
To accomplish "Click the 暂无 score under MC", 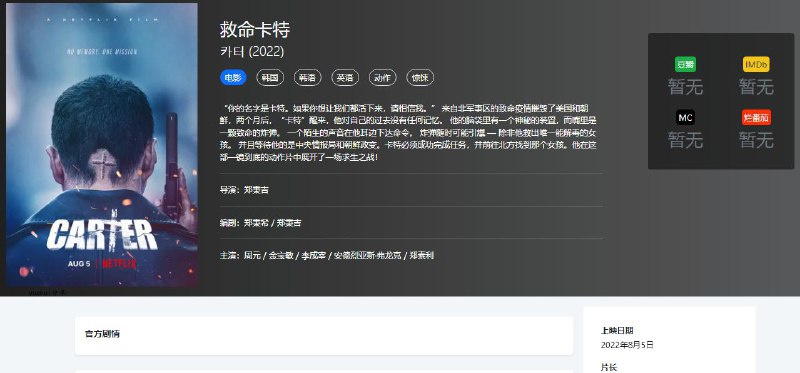I will point(685,140).
